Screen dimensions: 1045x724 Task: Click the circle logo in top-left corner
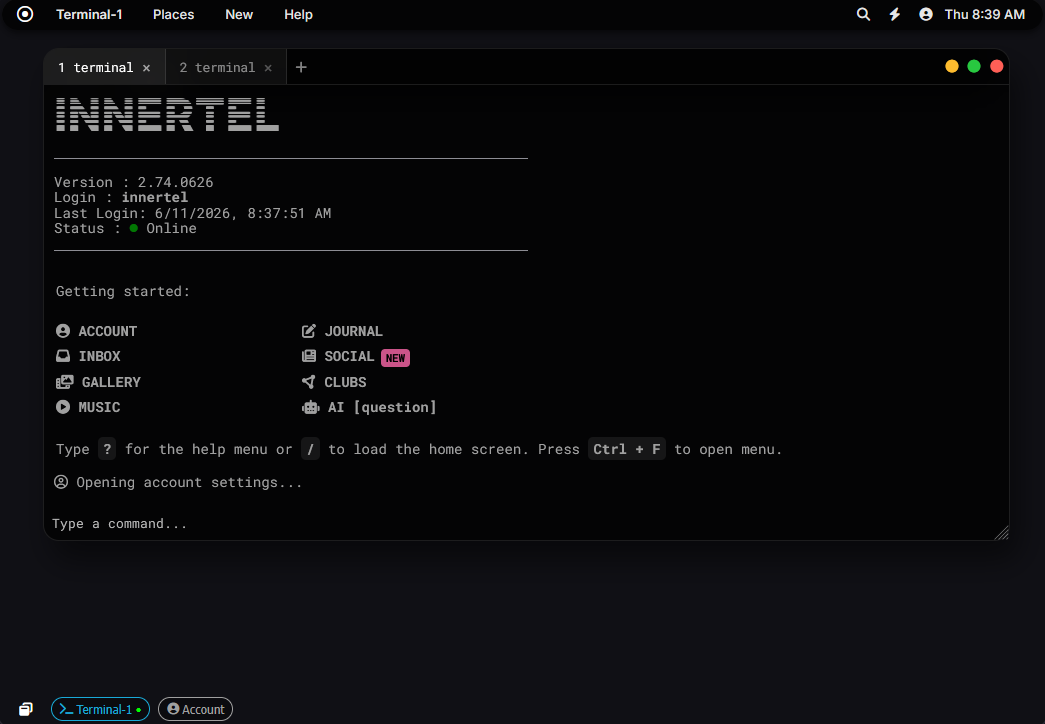point(25,14)
